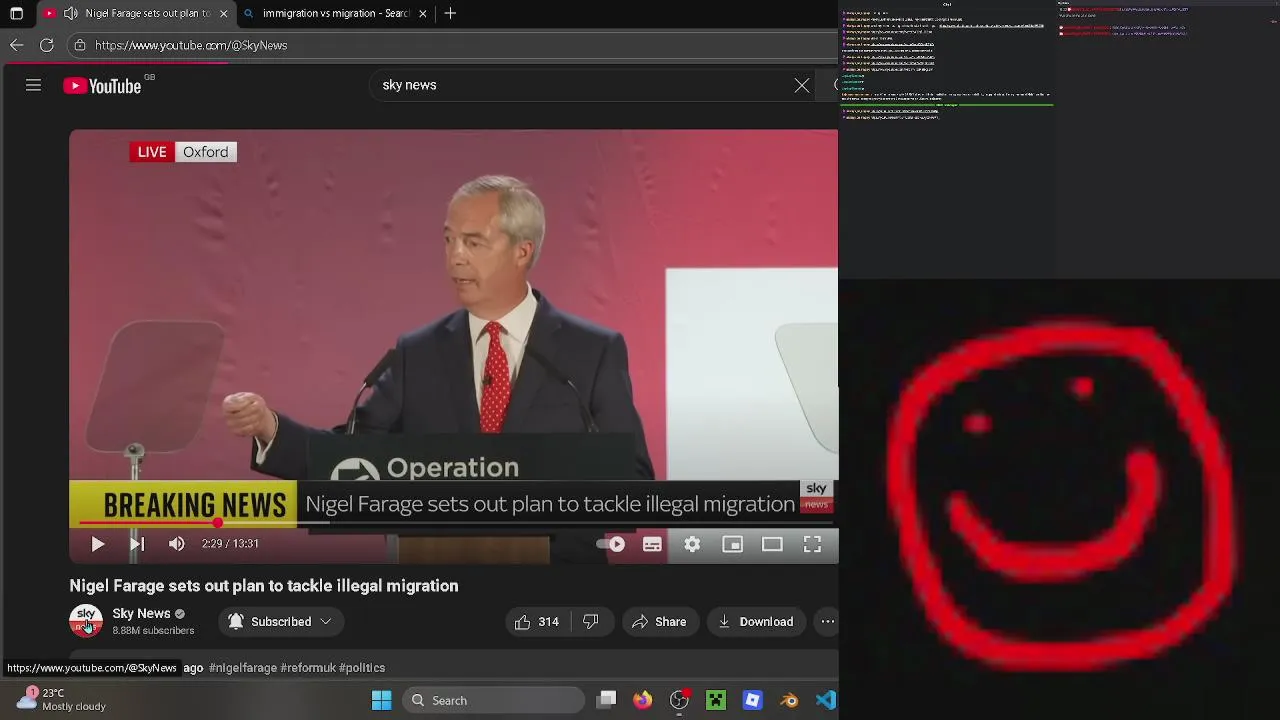
Task: Go back in the browser
Action: [16, 45]
